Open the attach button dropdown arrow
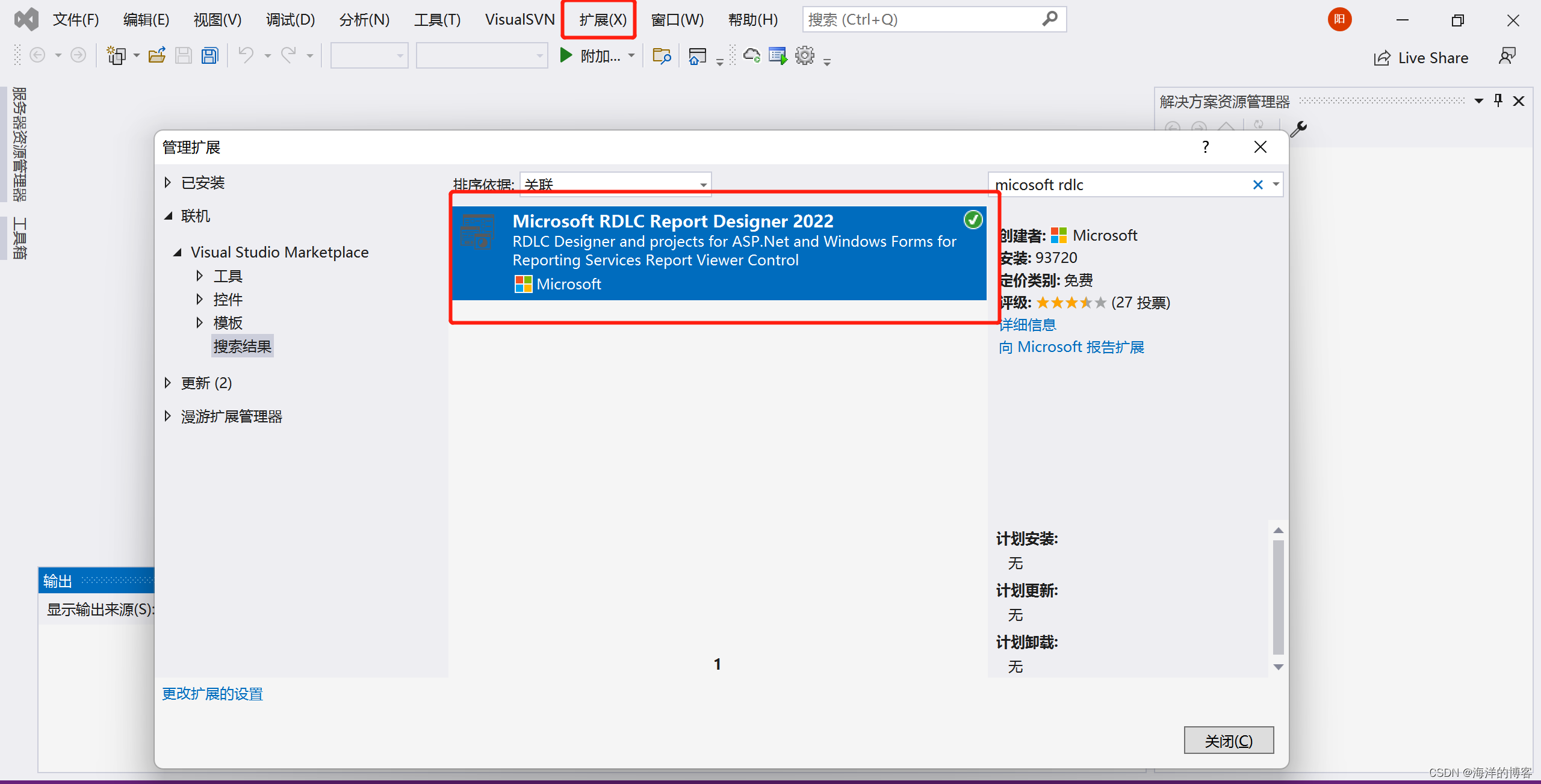This screenshot has width=1541, height=784. 631,56
